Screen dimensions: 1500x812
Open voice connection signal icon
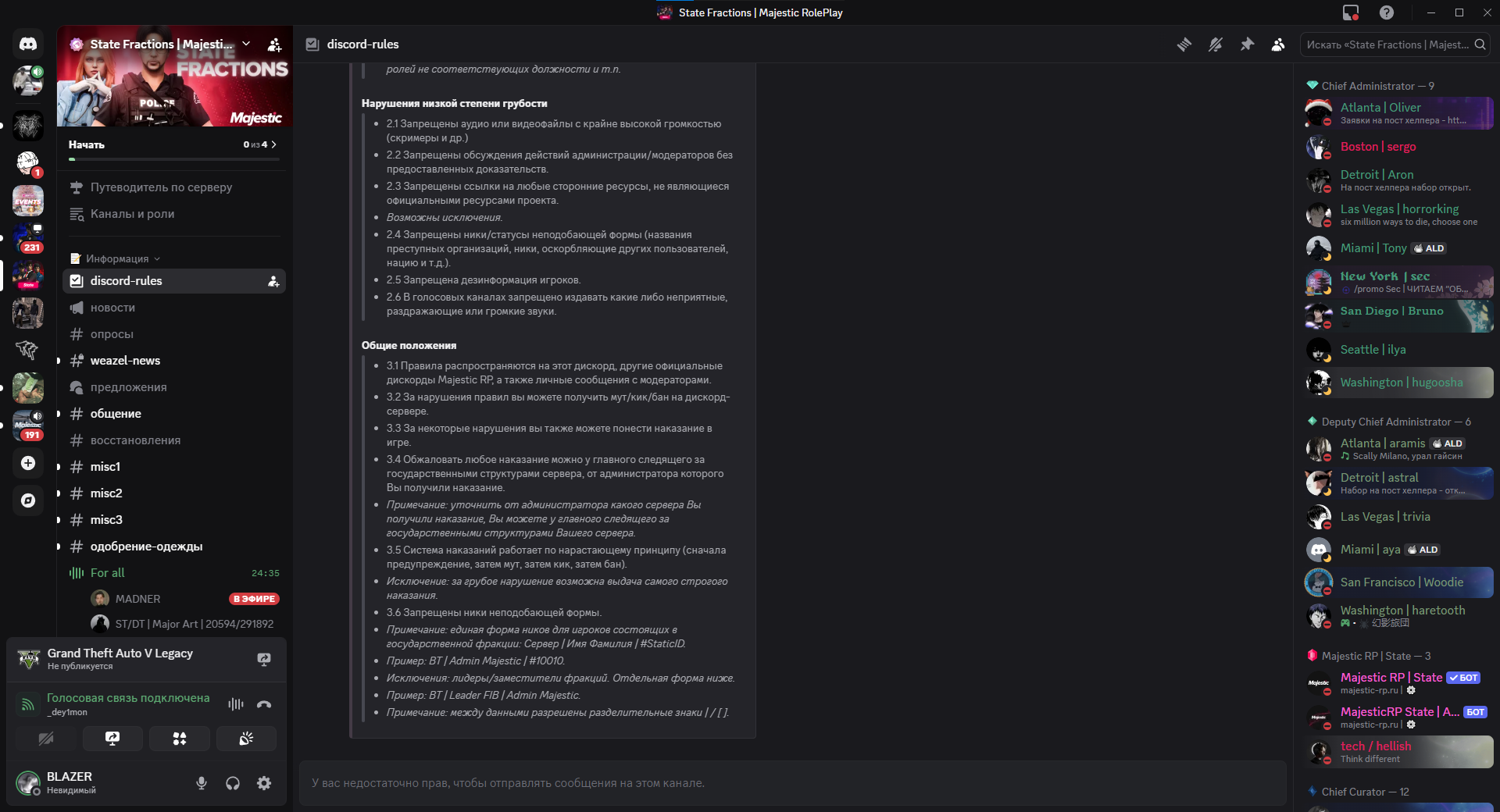point(27,704)
